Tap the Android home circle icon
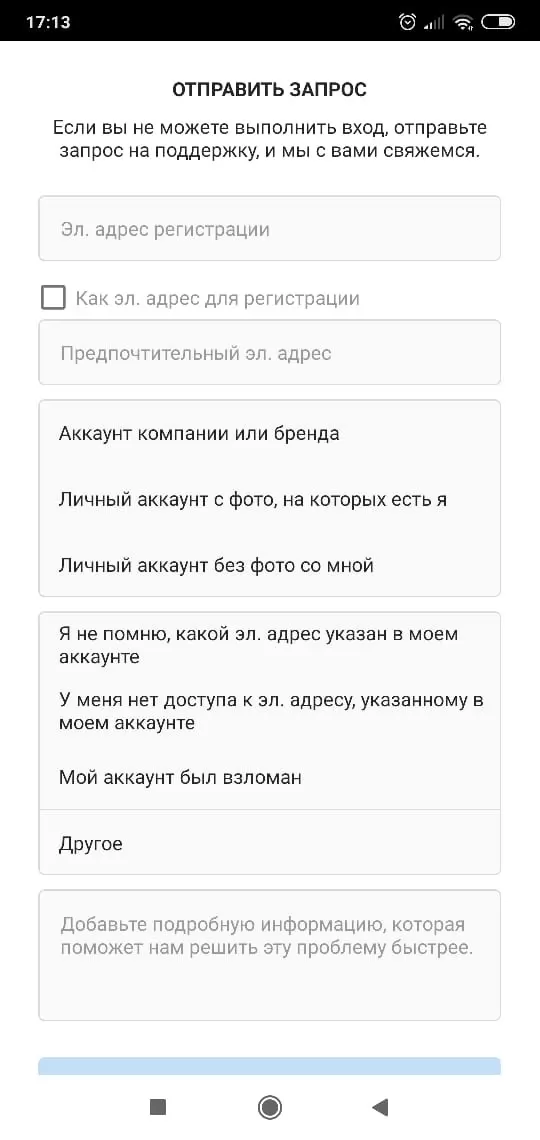This screenshot has height=1140, width=540. tap(270, 1107)
